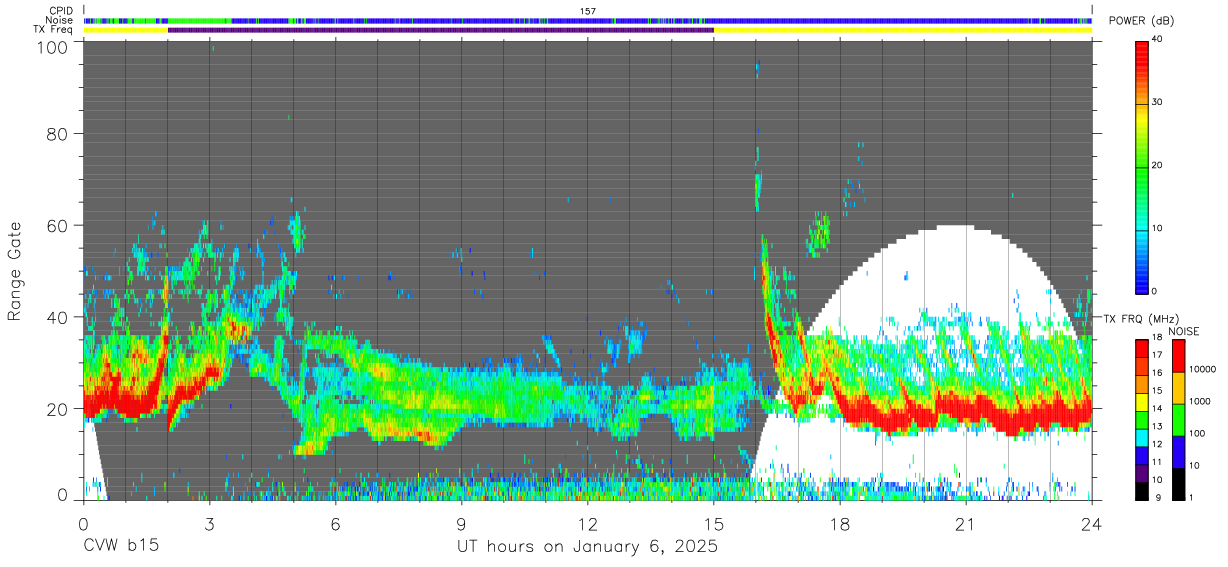Click the 9 hour tick on the UT axis
The image size is (1228, 567).
click(462, 523)
